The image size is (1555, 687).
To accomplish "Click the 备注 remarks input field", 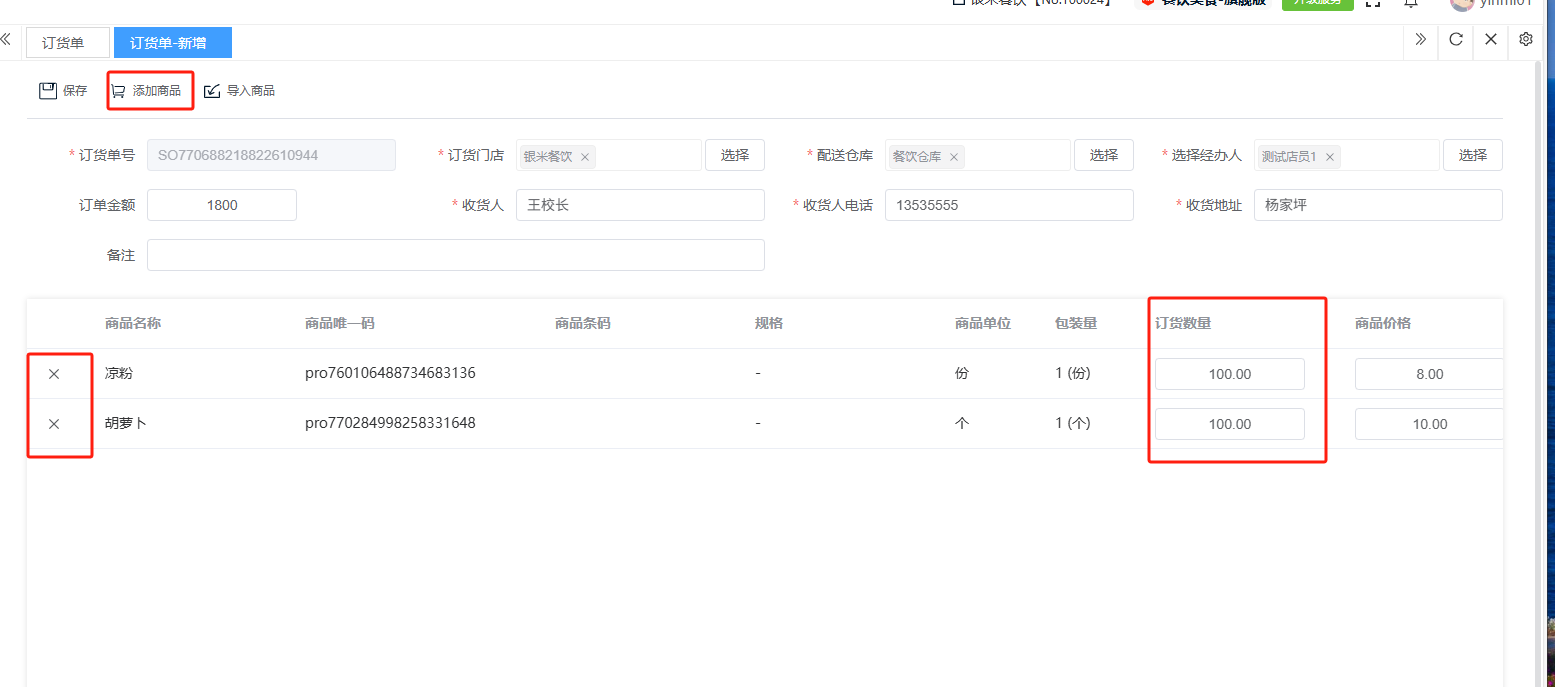I will 455,255.
